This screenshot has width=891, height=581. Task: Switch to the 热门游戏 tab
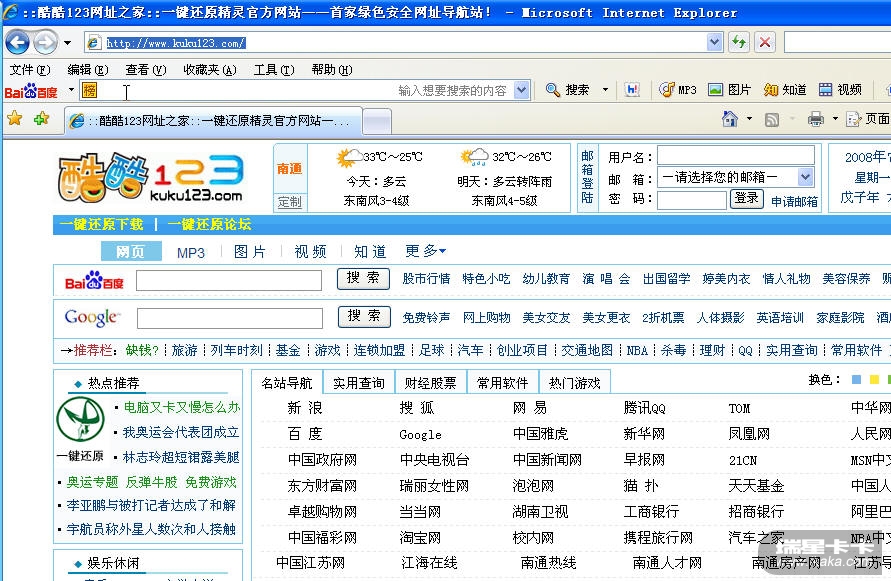coord(574,383)
